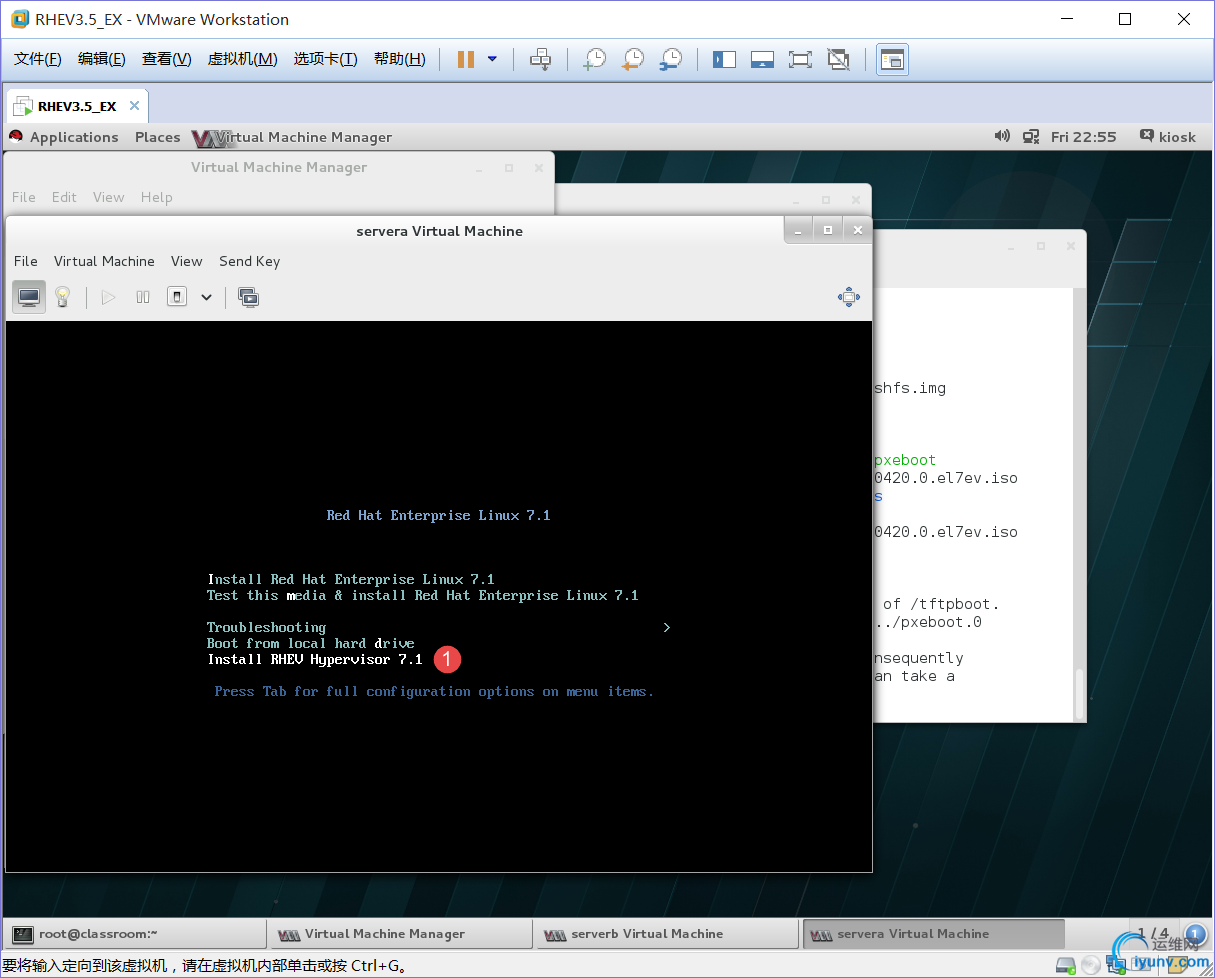The image size is (1215, 978).
Task: Click the GNOME volume speaker icon
Action: [x=1002, y=136]
